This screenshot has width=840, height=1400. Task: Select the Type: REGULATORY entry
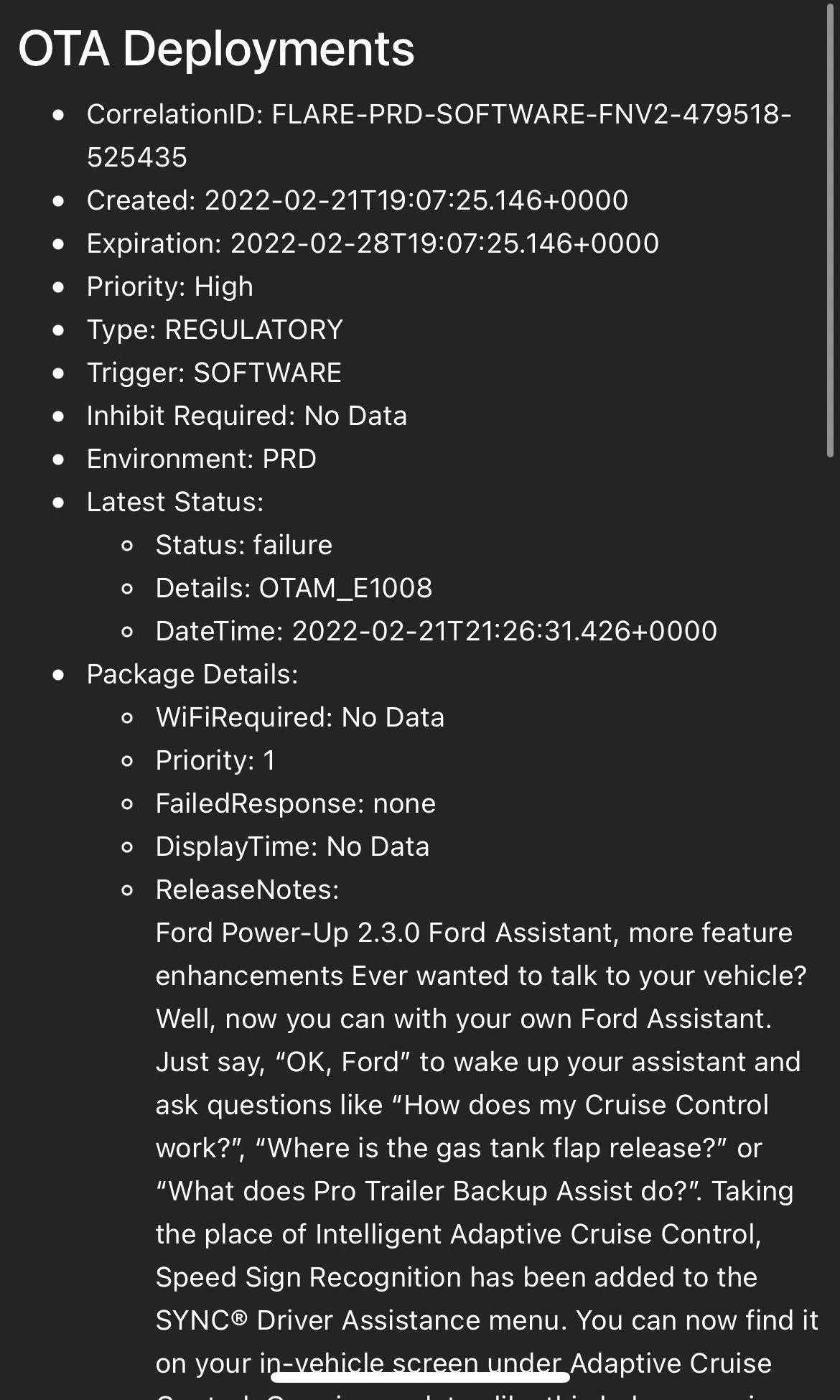click(214, 330)
